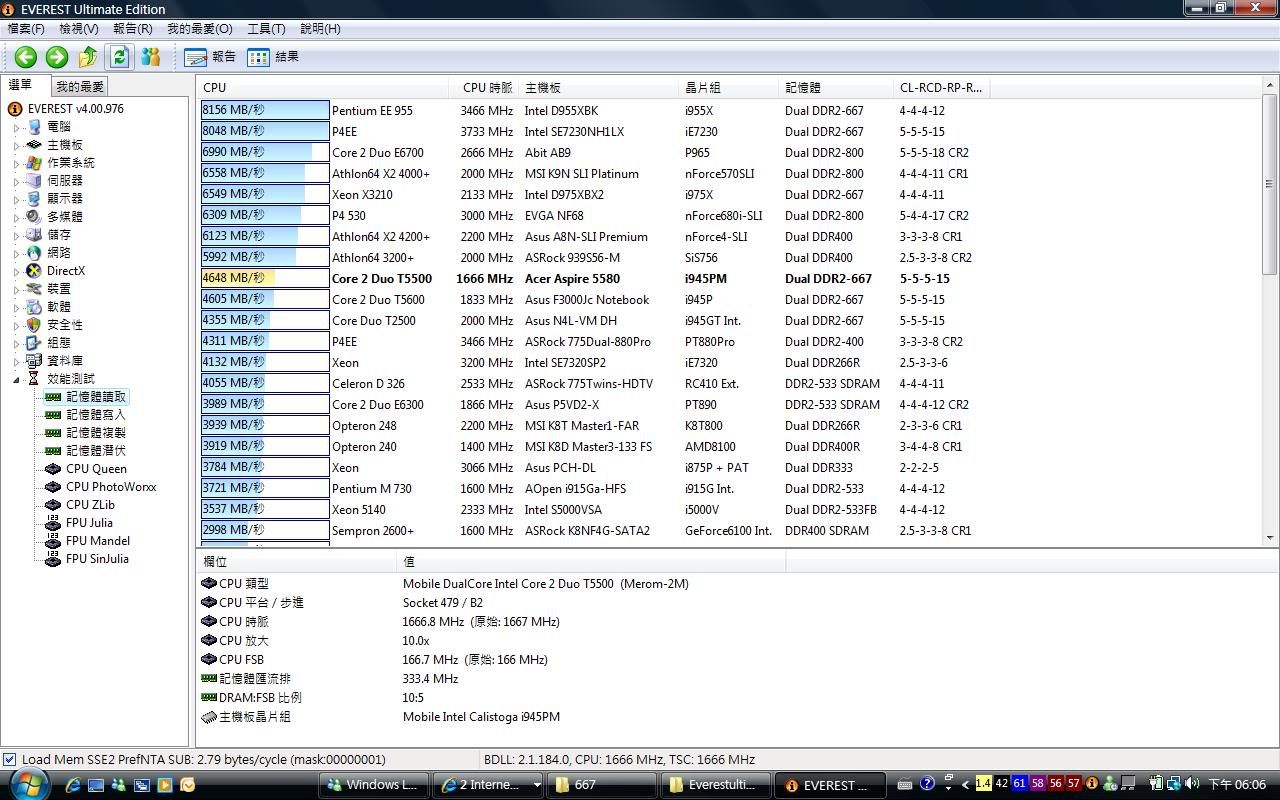Viewport: 1280px width, 800px height.
Task: Open the 工具(T) menu
Action: (x=266, y=29)
